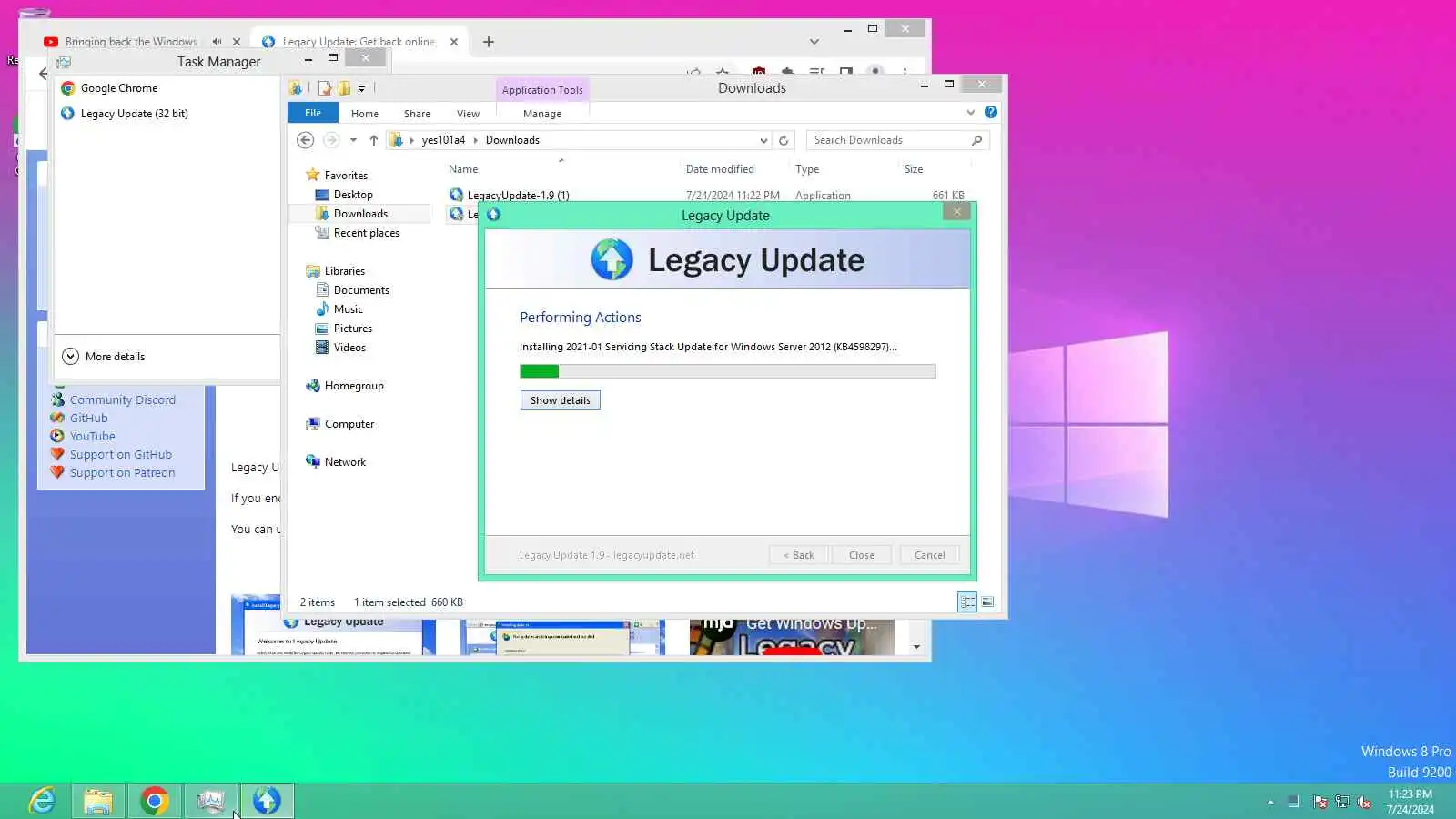Open Pictures library
Viewport: 1456px width, 819px height.
pyautogui.click(x=352, y=329)
